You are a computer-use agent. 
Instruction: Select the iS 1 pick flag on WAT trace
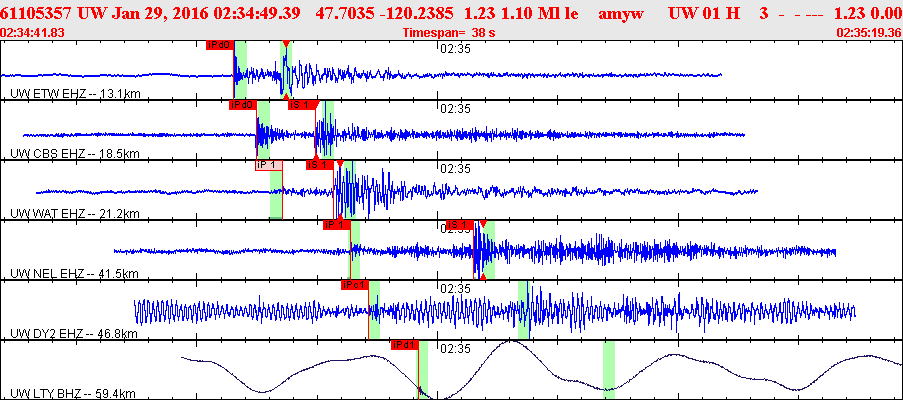click(x=320, y=165)
